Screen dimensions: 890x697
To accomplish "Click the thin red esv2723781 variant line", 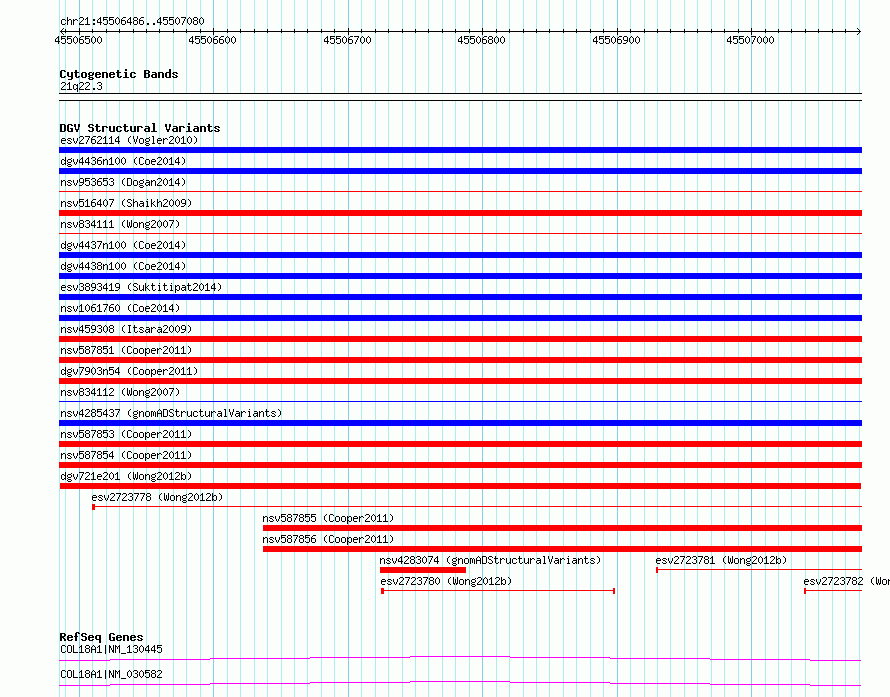I will click(x=759, y=569).
